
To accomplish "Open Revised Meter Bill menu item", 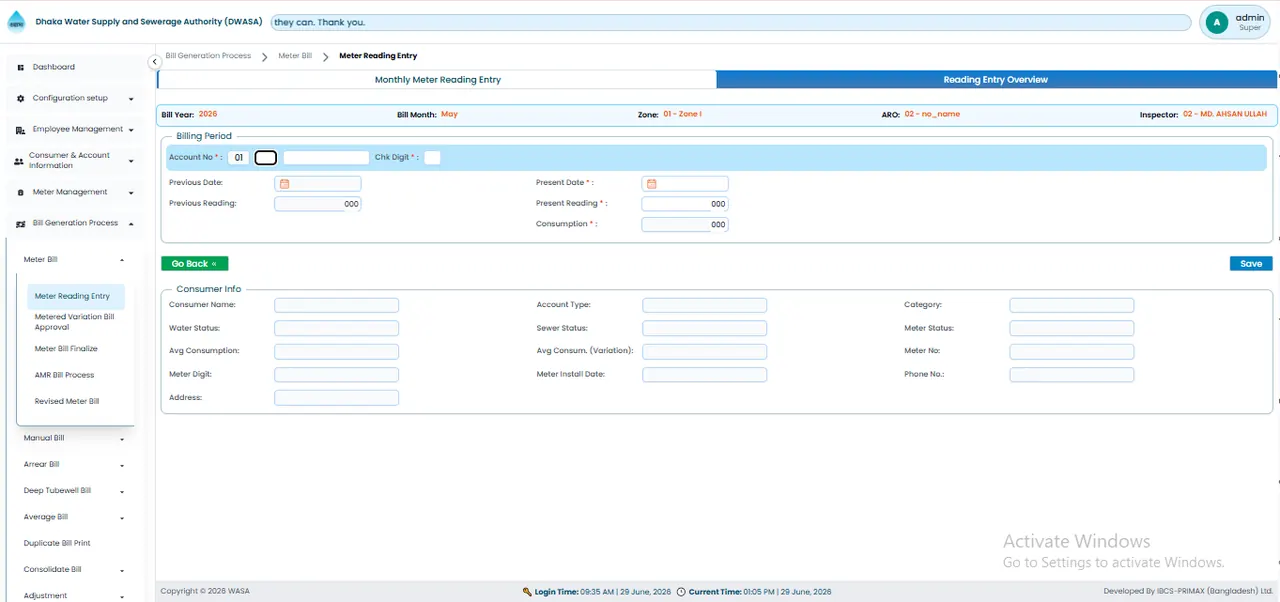I will tap(67, 401).
